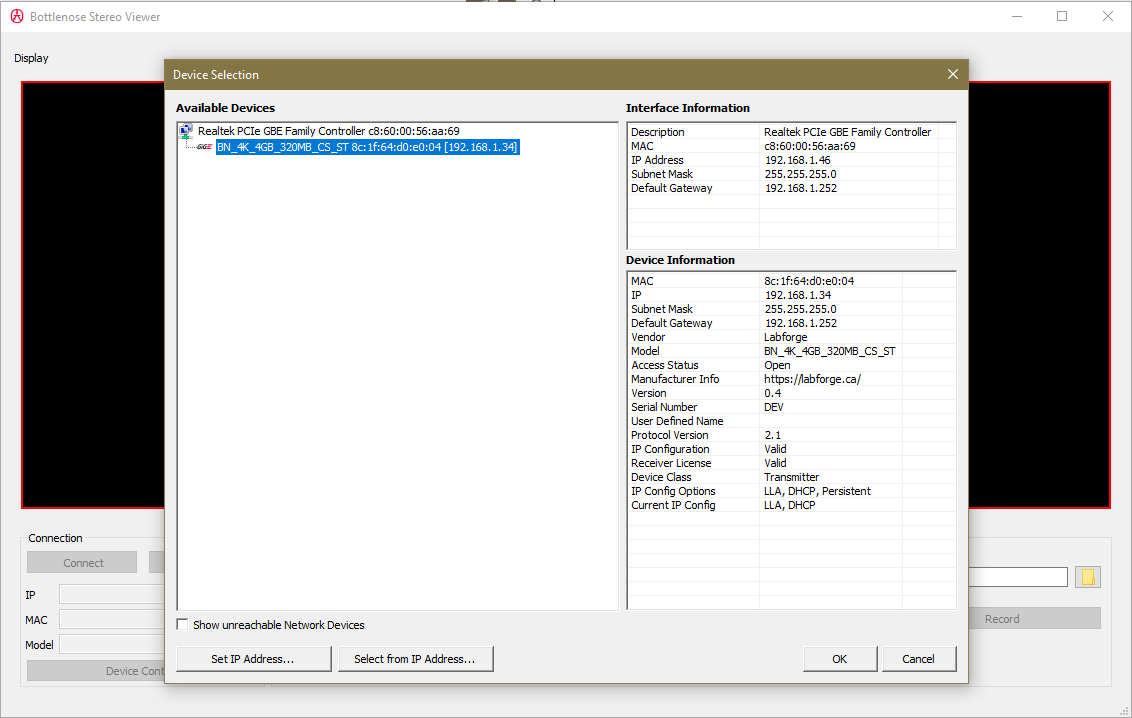Click the https://labforge.ca/ manufacturer info

(812, 379)
